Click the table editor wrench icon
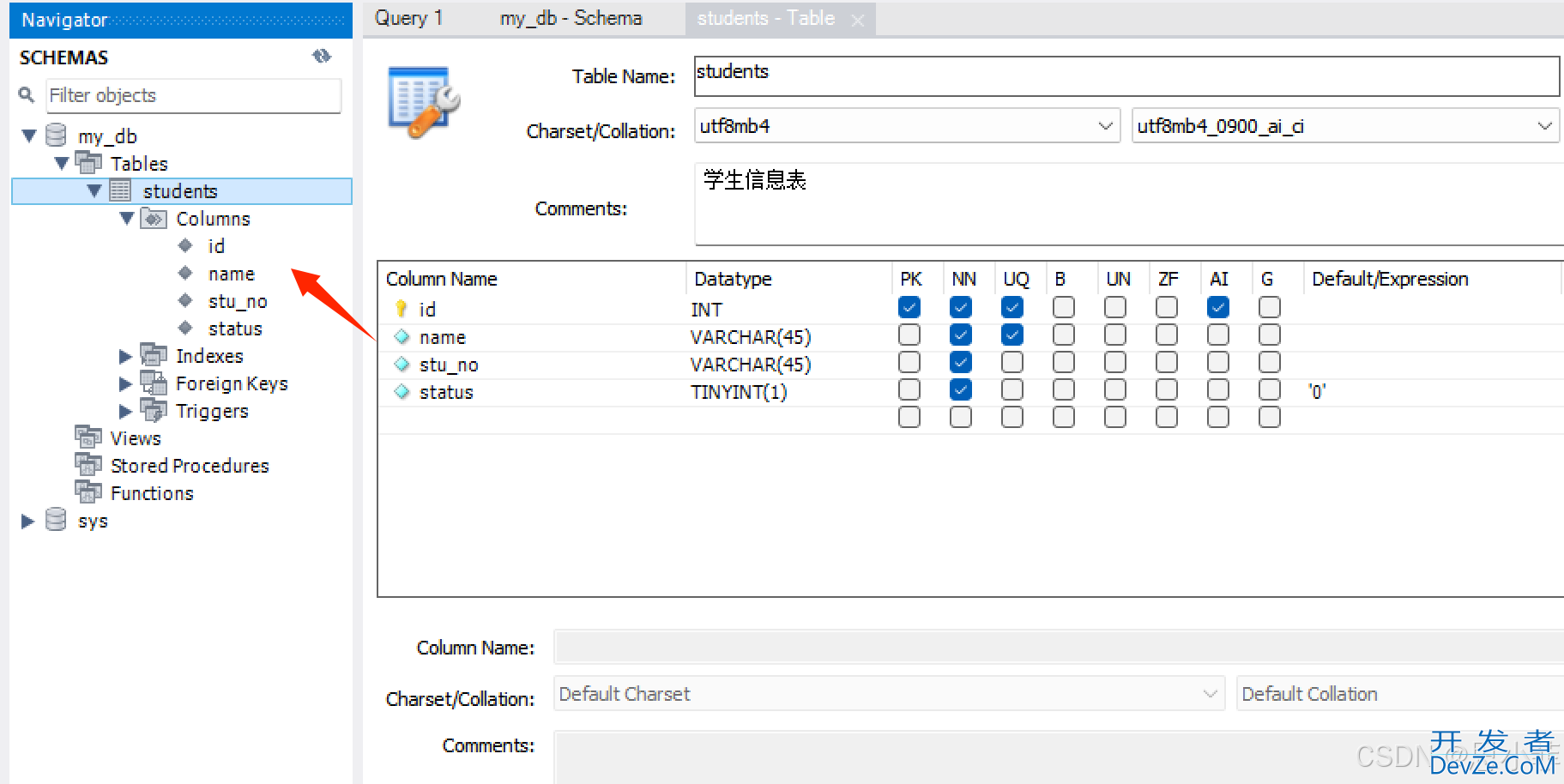The height and width of the screenshot is (784, 1564). (425, 102)
